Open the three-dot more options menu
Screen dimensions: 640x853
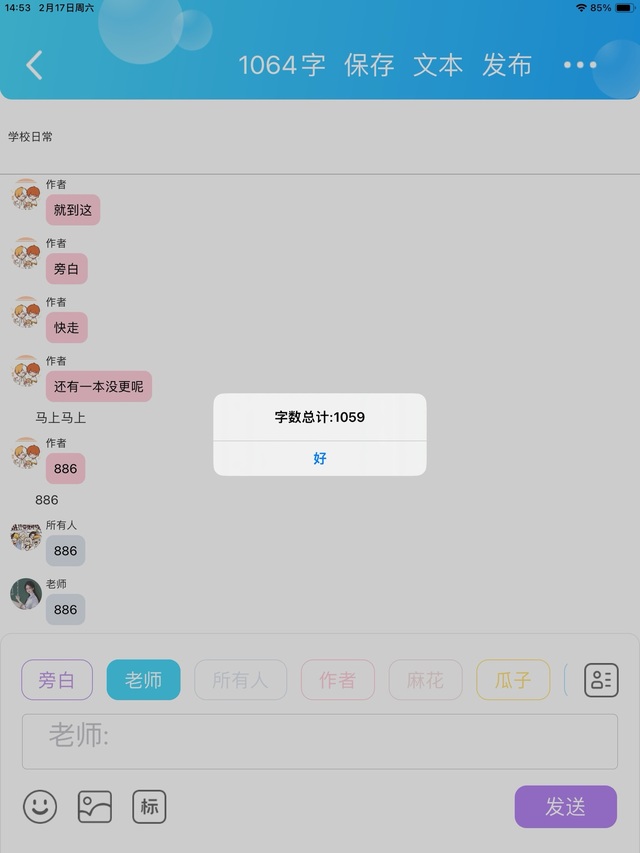580,65
